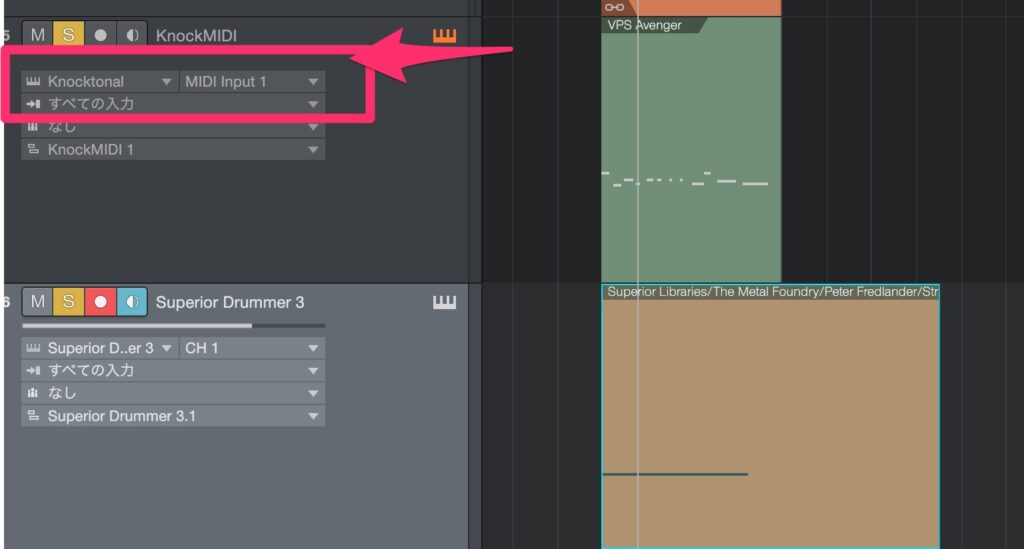This screenshot has width=1024, height=549.
Task: Select the VPS Avenger clip header
Action: pos(646,25)
